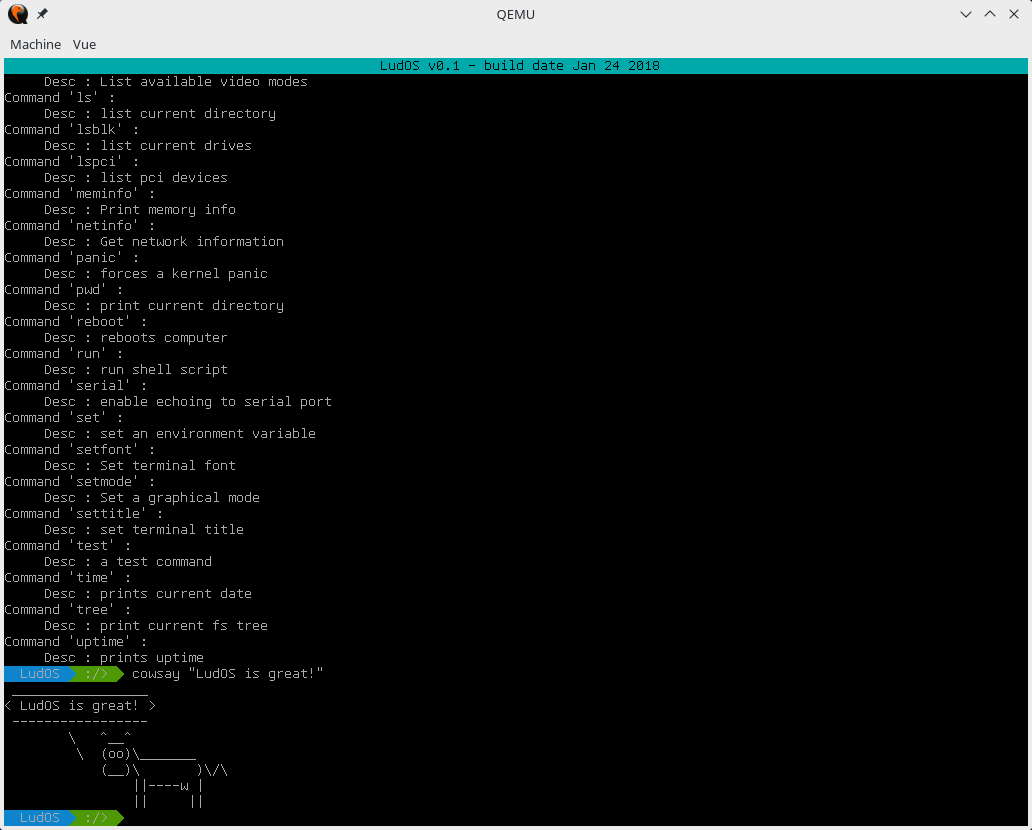Click the line Command 'lspci'
Screen dimensions: 1032x830
click(x=72, y=161)
